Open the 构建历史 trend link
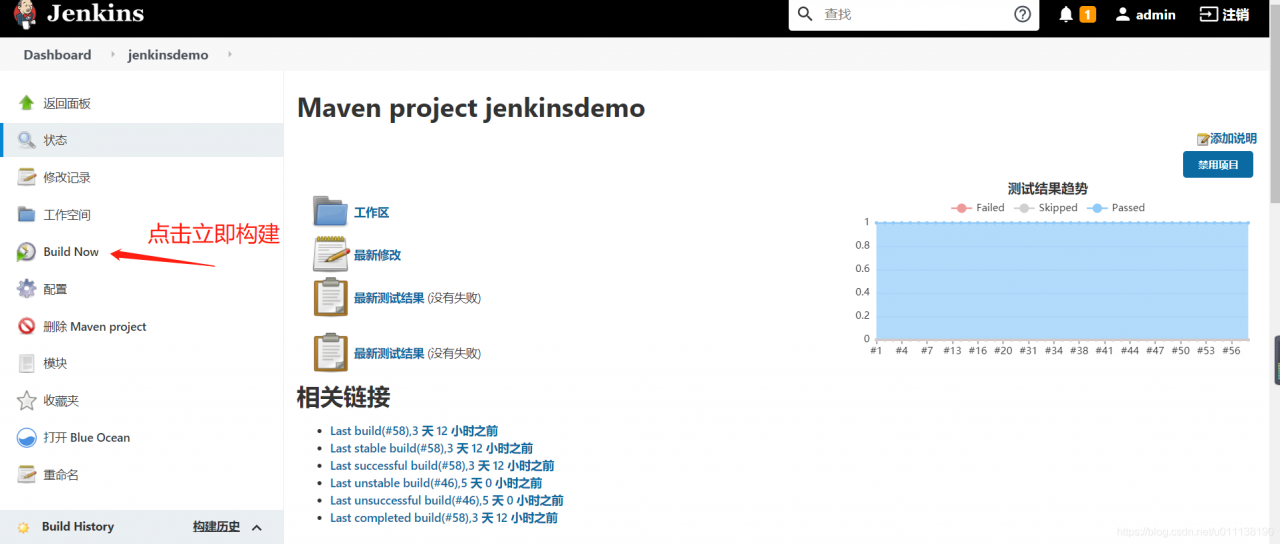 pyautogui.click(x=216, y=527)
